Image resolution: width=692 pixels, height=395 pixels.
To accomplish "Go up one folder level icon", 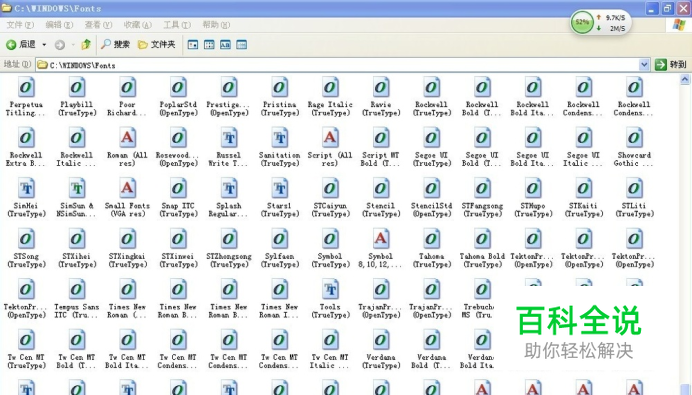I will tap(86, 44).
